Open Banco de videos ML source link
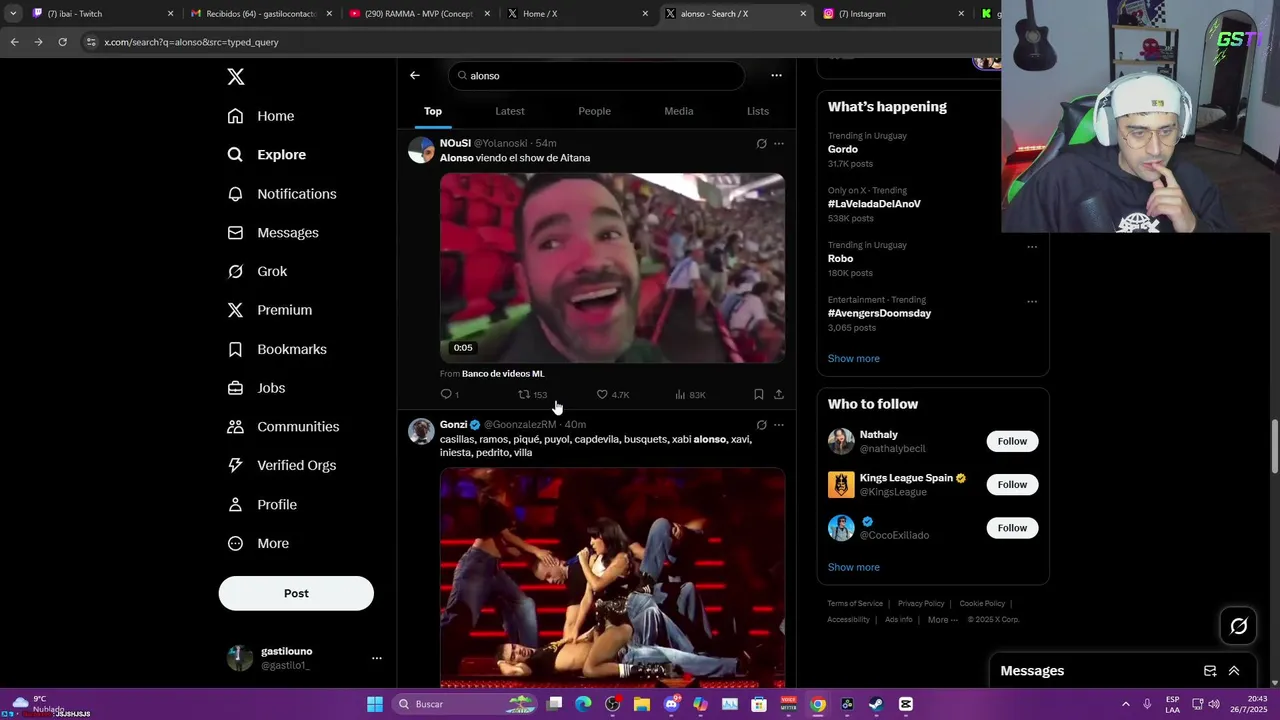 point(503,374)
